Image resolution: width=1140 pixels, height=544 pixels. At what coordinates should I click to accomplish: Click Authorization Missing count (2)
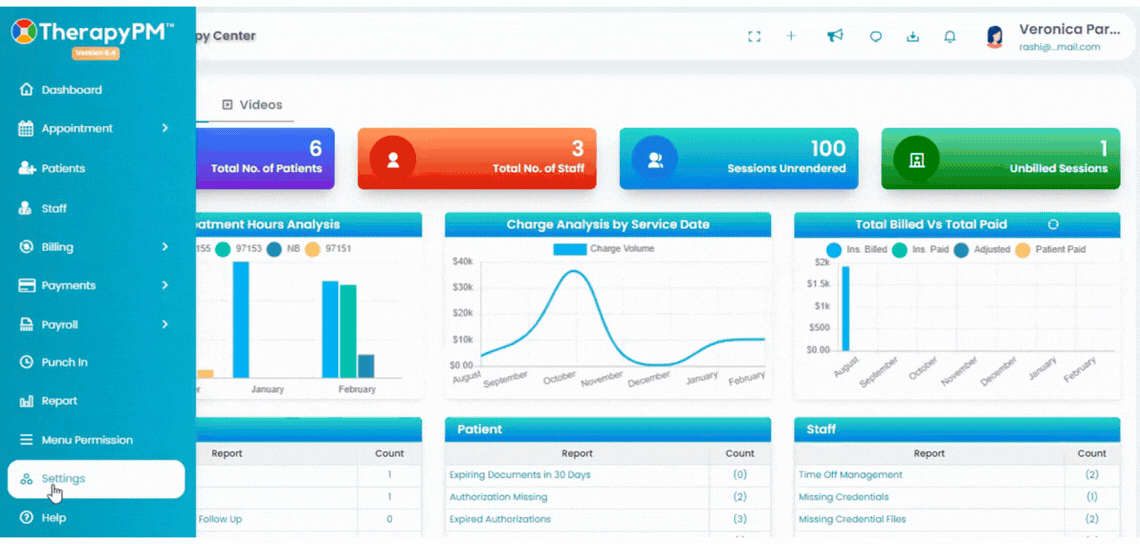[x=739, y=497]
